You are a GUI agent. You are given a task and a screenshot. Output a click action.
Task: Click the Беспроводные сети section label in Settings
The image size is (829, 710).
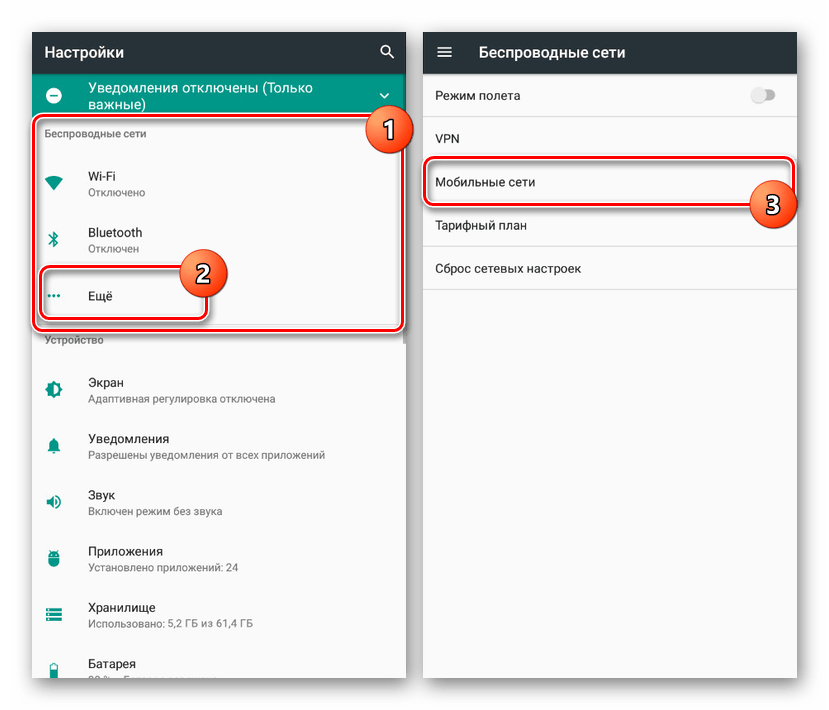(x=95, y=134)
